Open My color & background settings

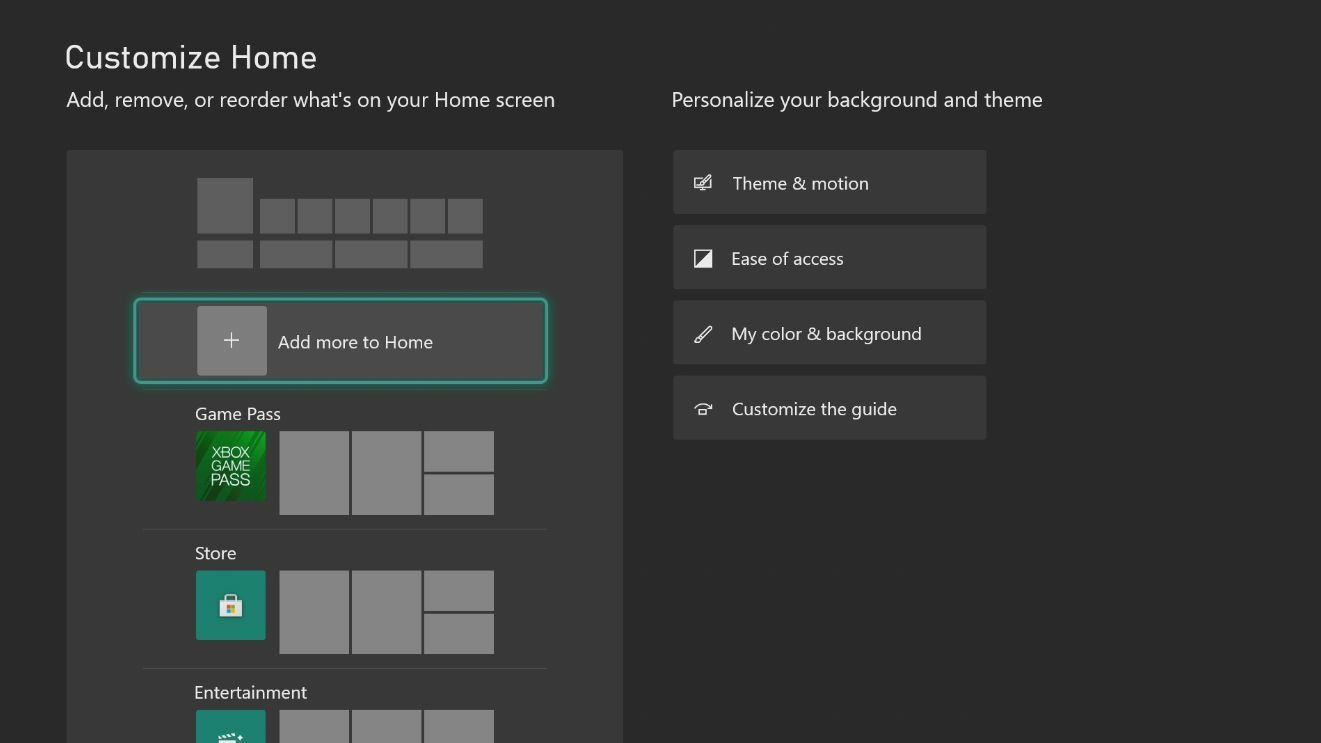point(829,333)
